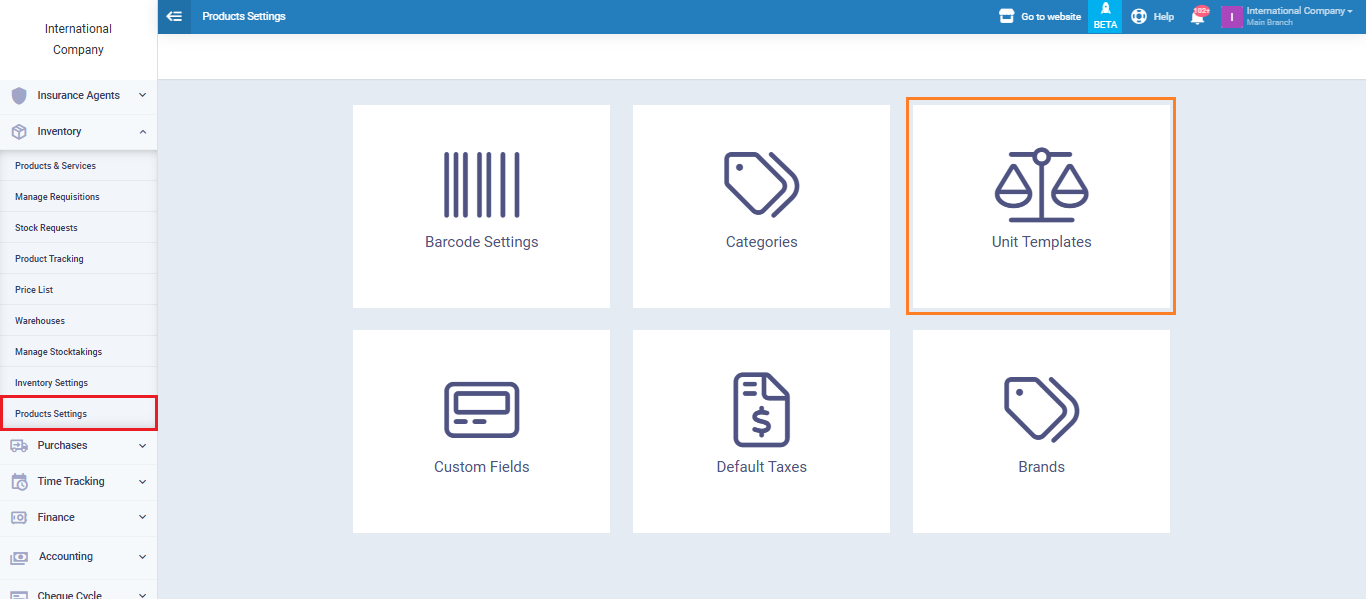
Task: Open Custom Fields via its card icon
Action: [481, 409]
